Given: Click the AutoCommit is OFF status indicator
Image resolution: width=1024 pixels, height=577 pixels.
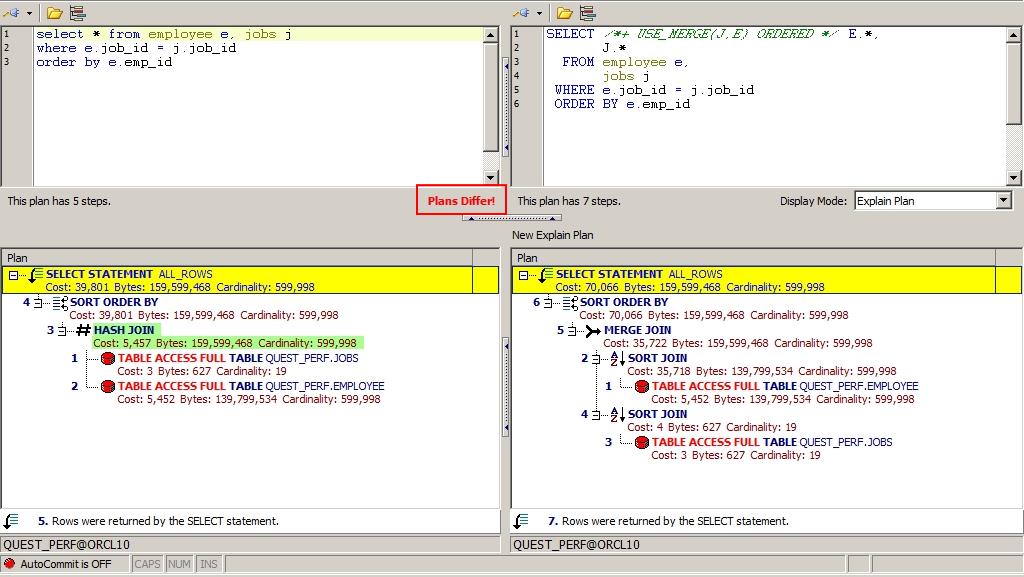Looking at the screenshot, I should click(x=65, y=564).
